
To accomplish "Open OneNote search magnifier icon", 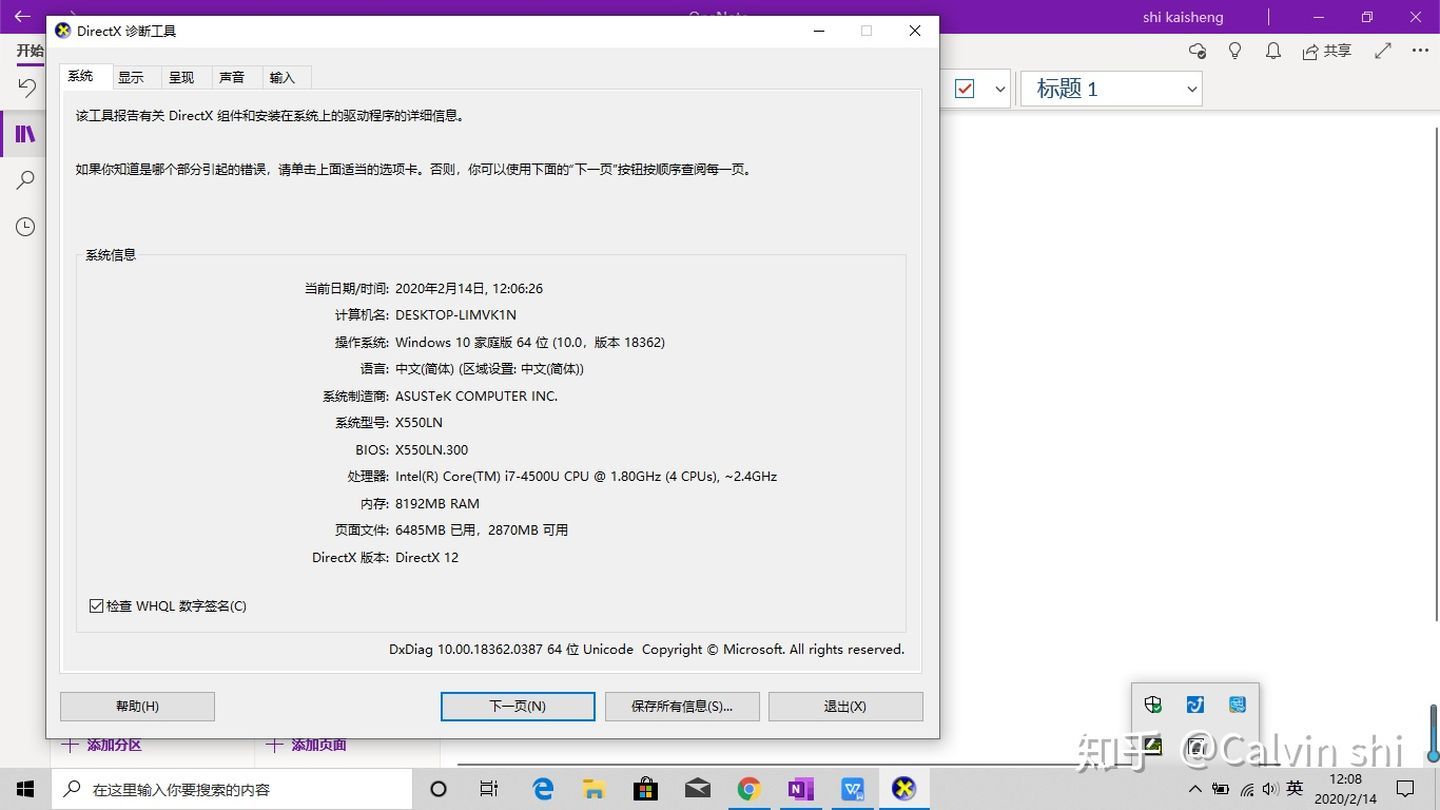I will [25, 180].
